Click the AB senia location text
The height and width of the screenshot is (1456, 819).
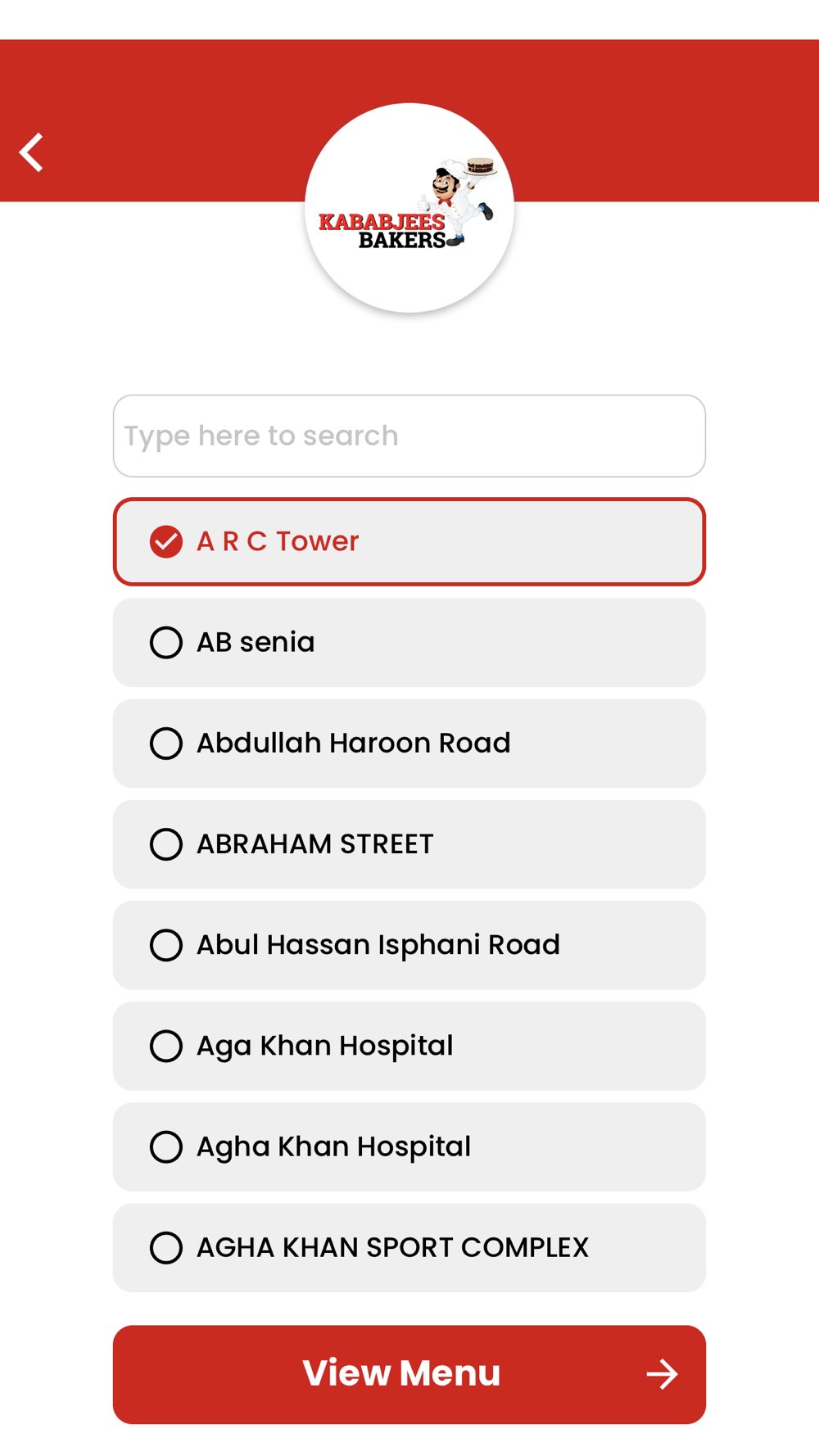click(x=256, y=643)
